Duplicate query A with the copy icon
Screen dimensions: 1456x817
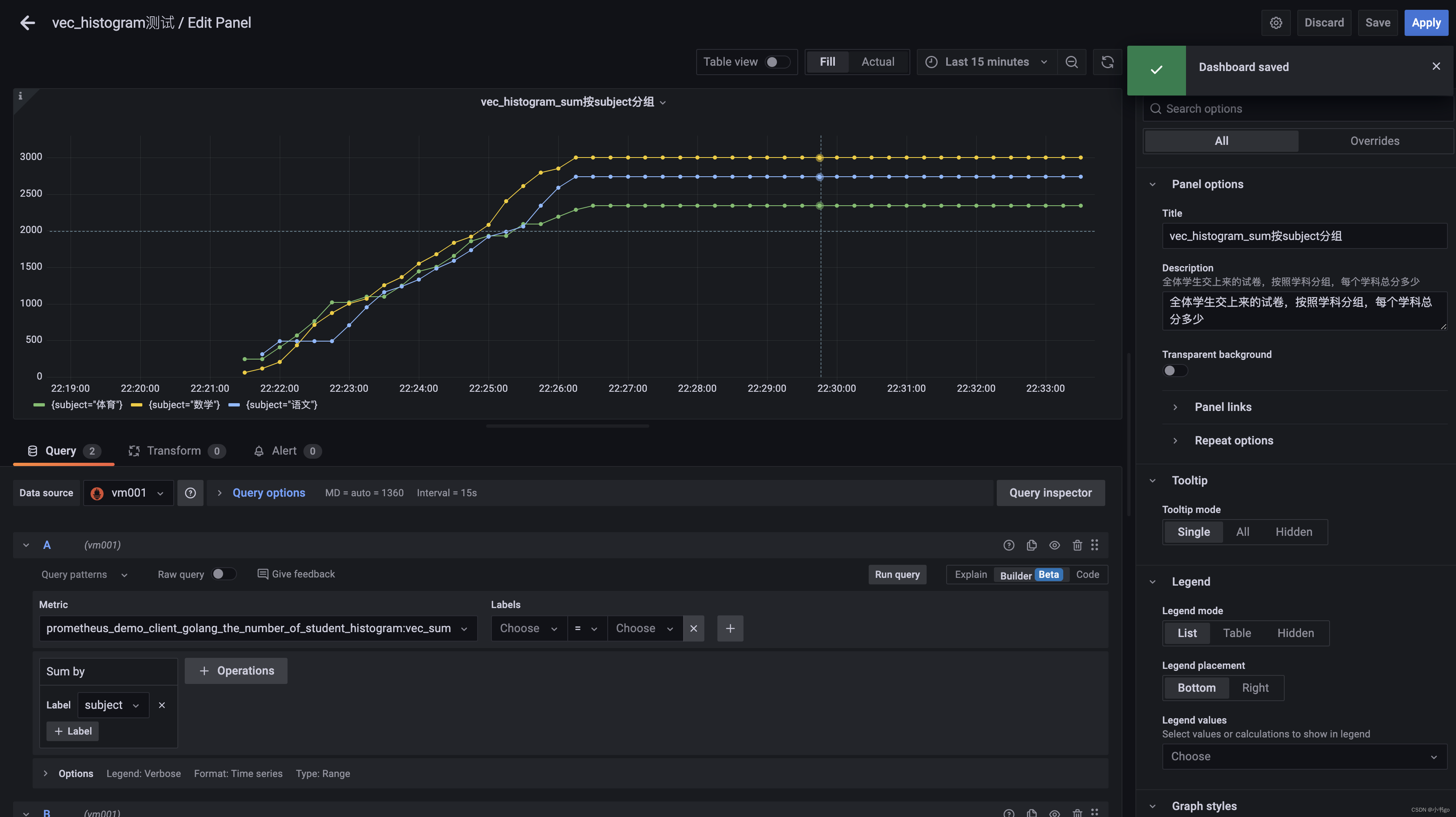click(x=1031, y=545)
